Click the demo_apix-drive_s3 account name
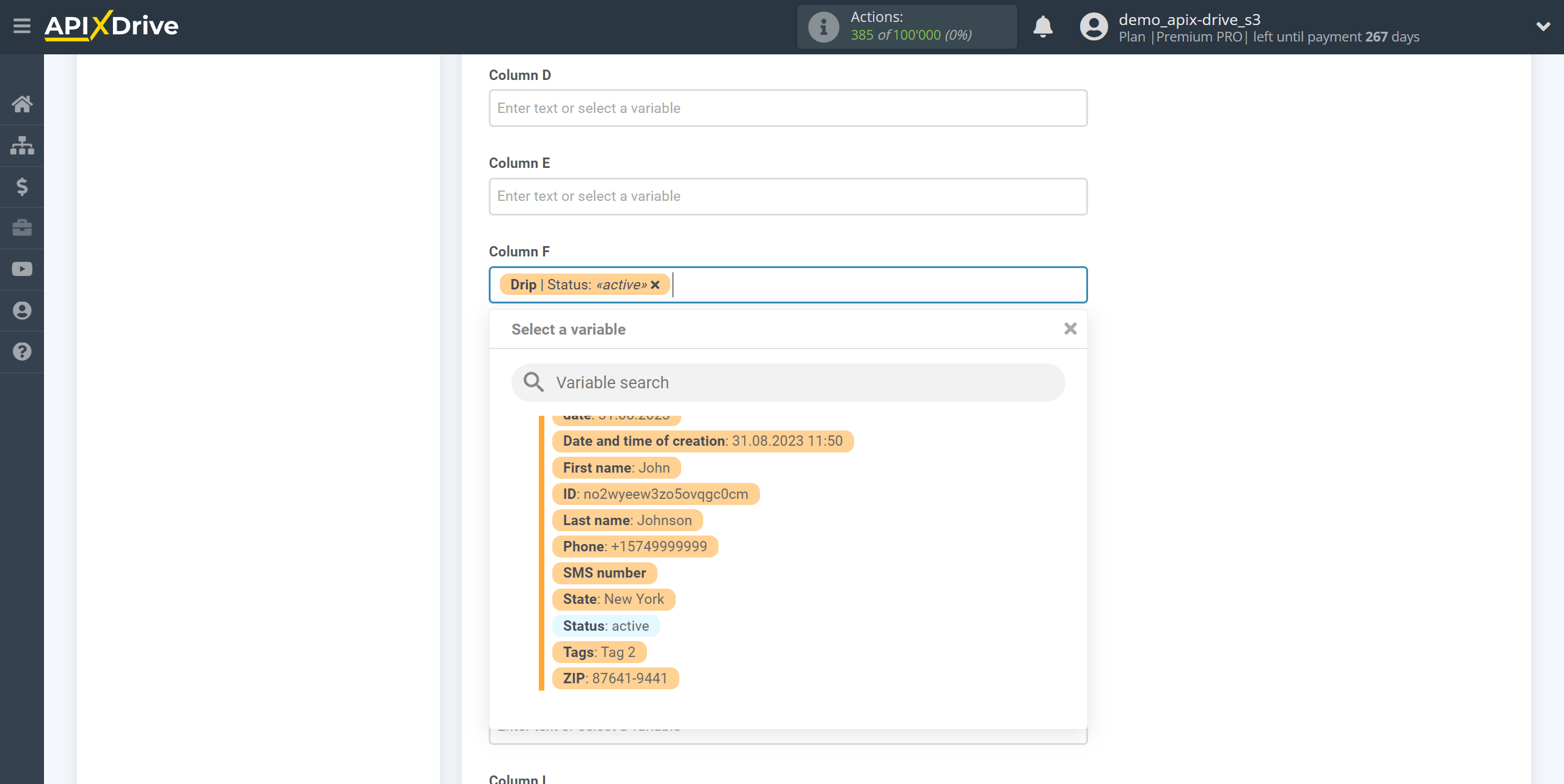 click(x=1189, y=20)
